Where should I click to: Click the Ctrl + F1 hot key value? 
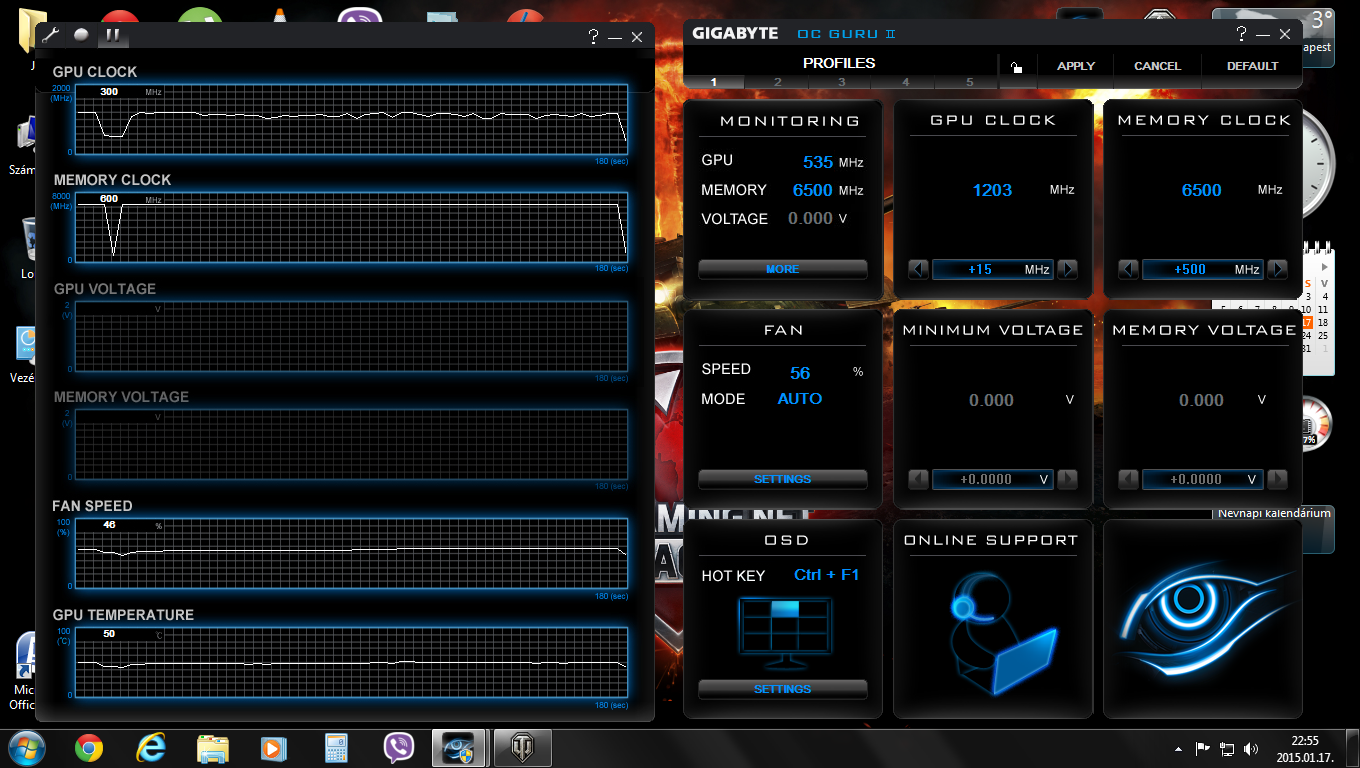(x=826, y=575)
